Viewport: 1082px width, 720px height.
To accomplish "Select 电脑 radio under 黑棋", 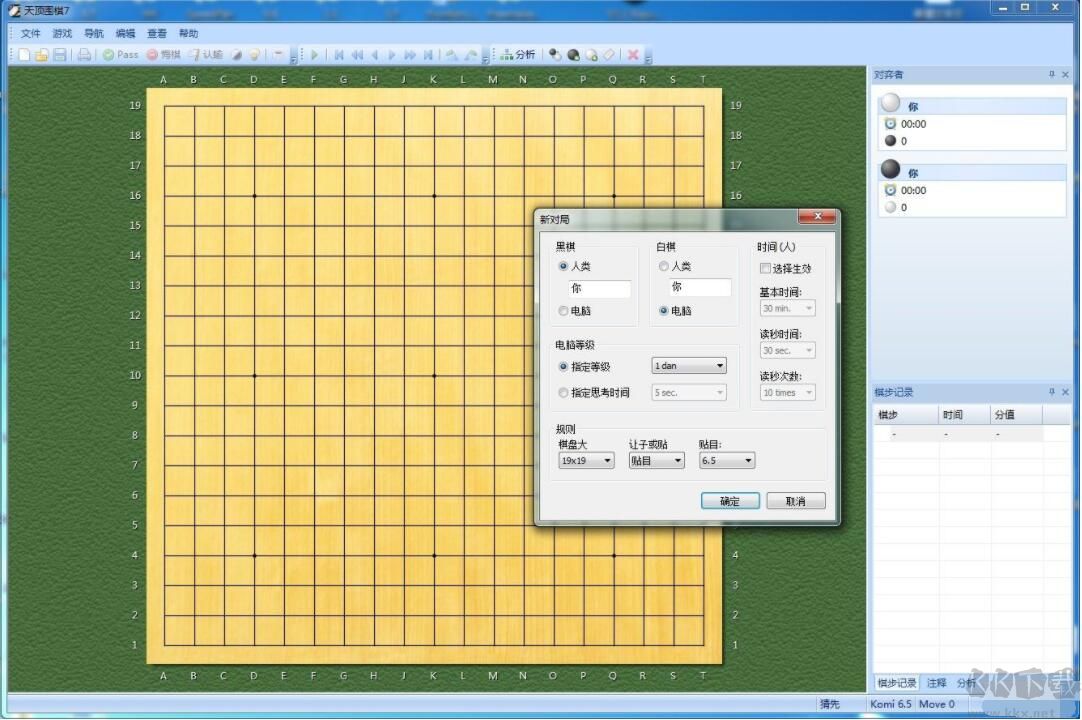I will (564, 311).
